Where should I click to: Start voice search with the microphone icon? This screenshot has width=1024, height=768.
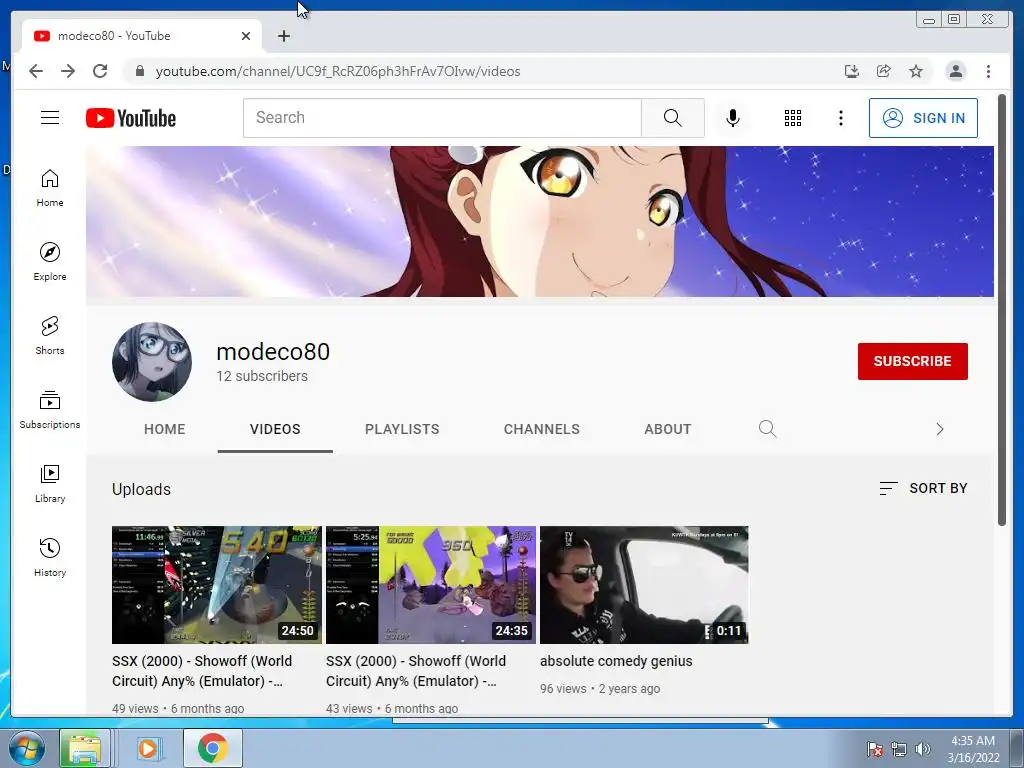point(733,118)
